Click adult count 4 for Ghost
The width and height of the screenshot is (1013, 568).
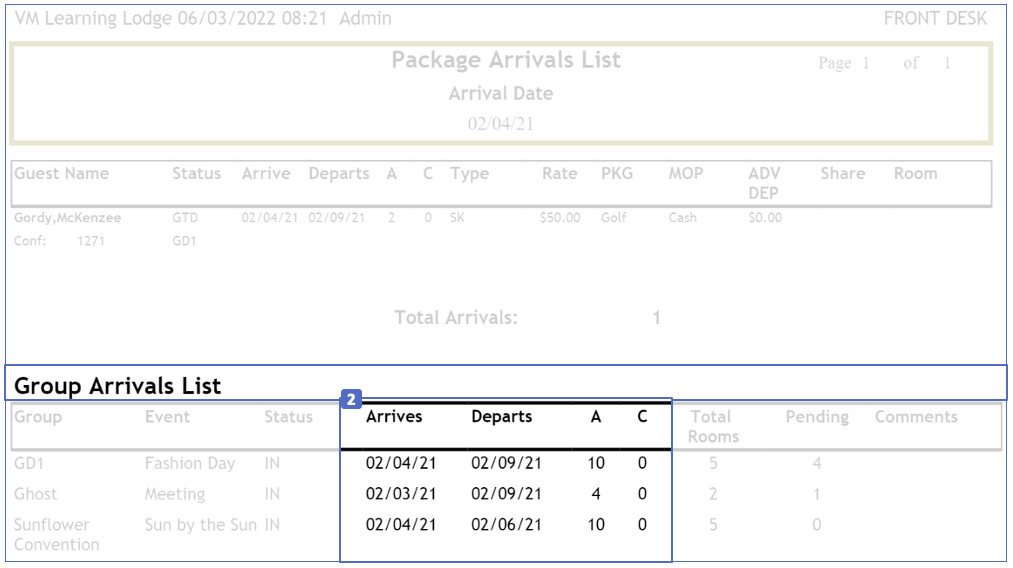click(x=596, y=494)
